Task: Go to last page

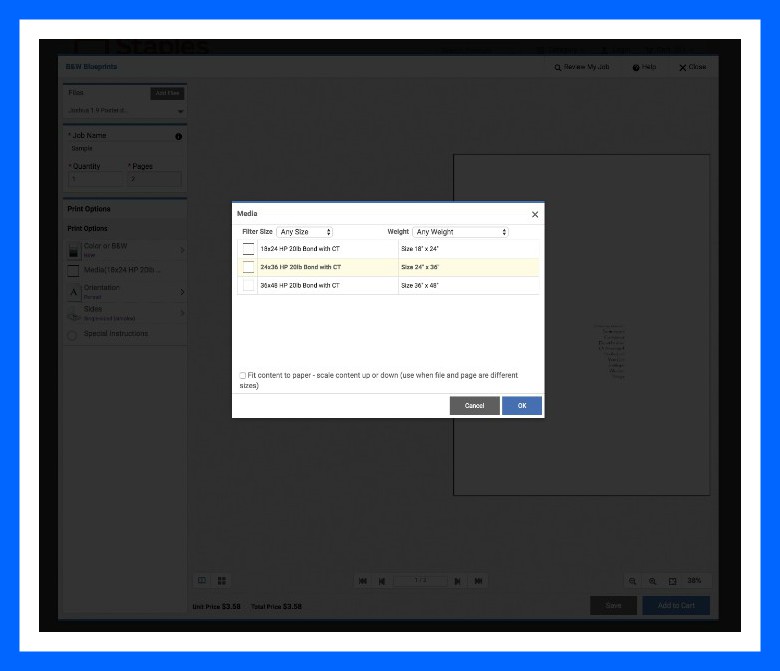Action: coord(479,581)
